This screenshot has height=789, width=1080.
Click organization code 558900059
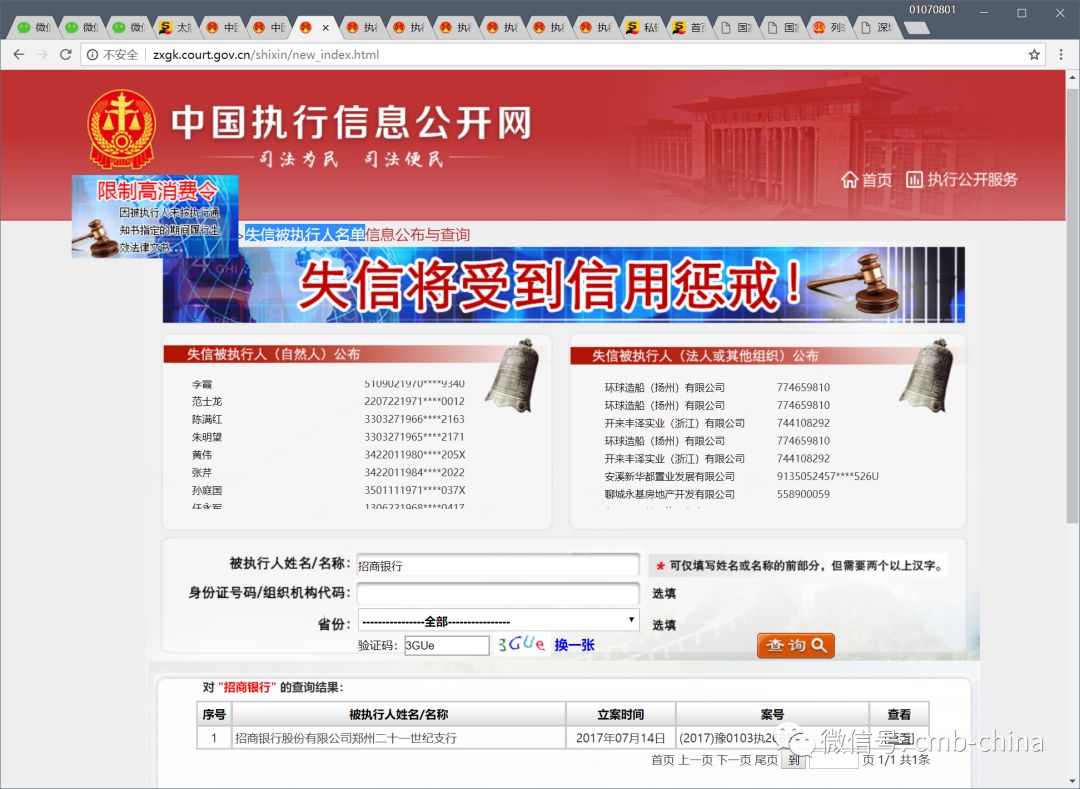tap(803, 494)
